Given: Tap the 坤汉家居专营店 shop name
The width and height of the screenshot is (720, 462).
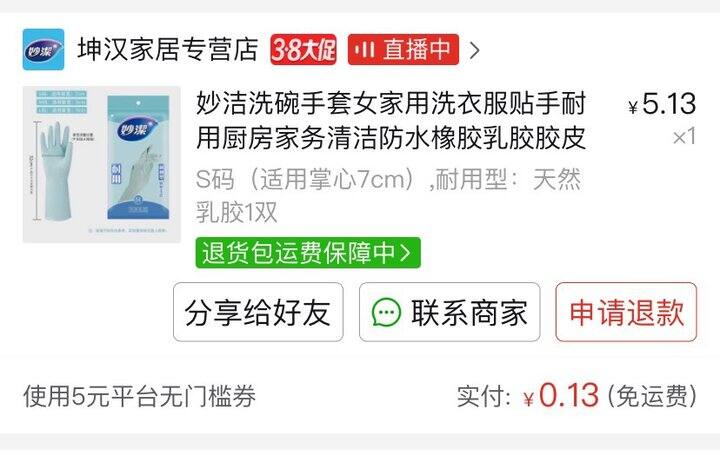Looking at the screenshot, I should point(168,50).
